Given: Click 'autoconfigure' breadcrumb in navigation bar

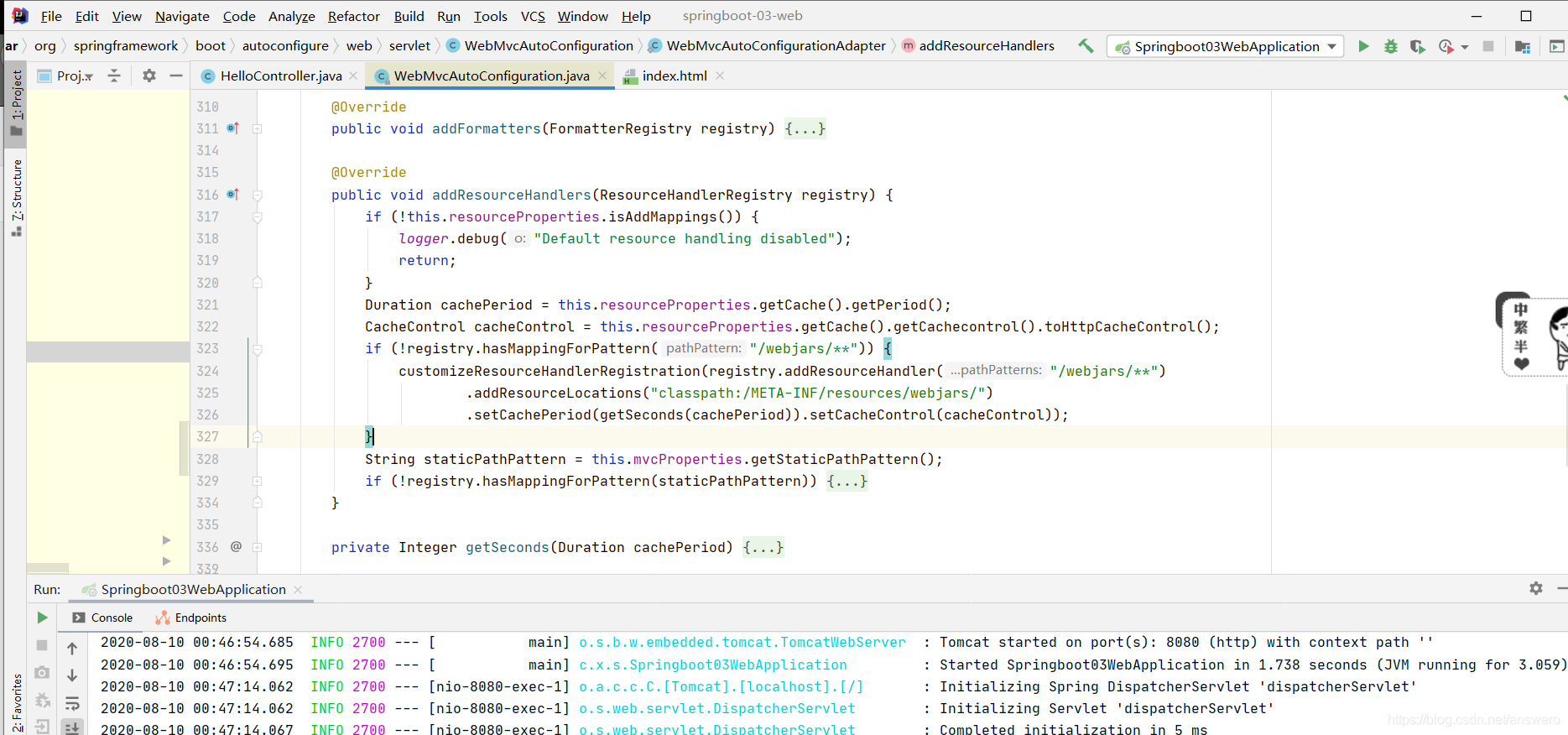Looking at the screenshot, I should [x=285, y=46].
